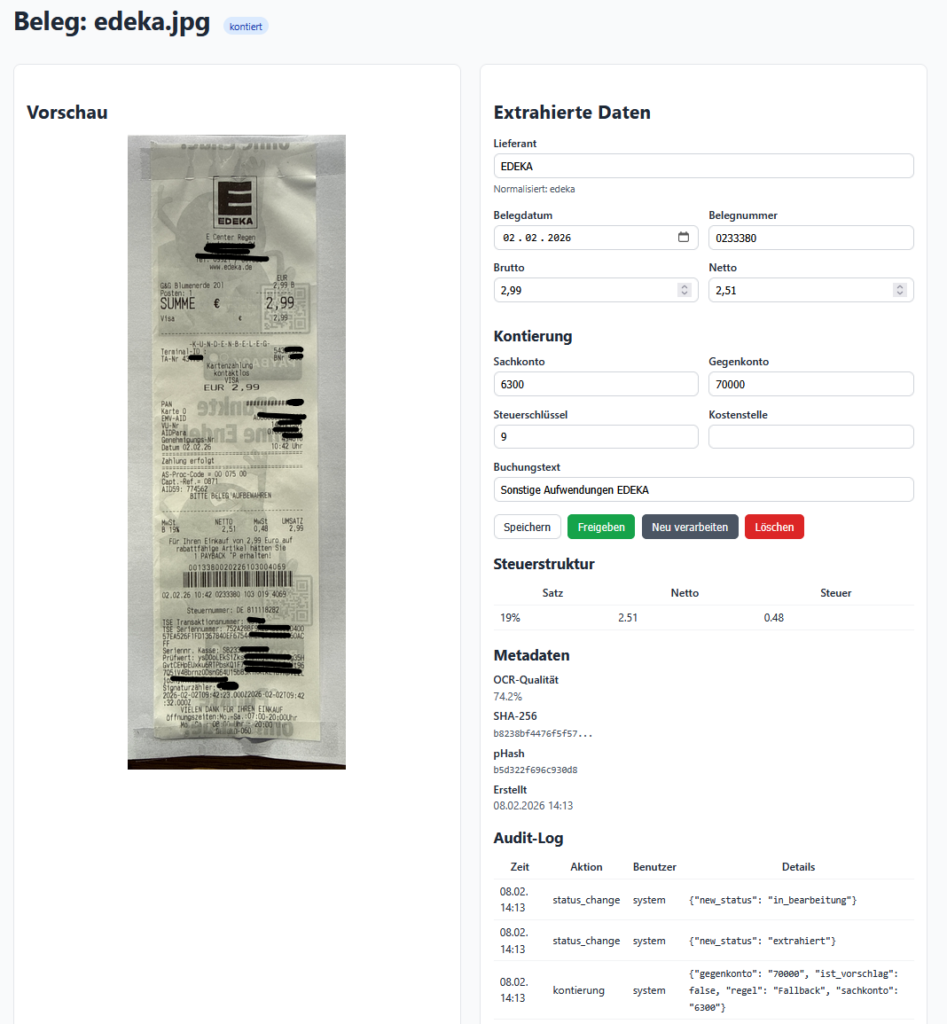Click the empty Kostenstelle field
This screenshot has width=947, height=1024.
(810, 437)
